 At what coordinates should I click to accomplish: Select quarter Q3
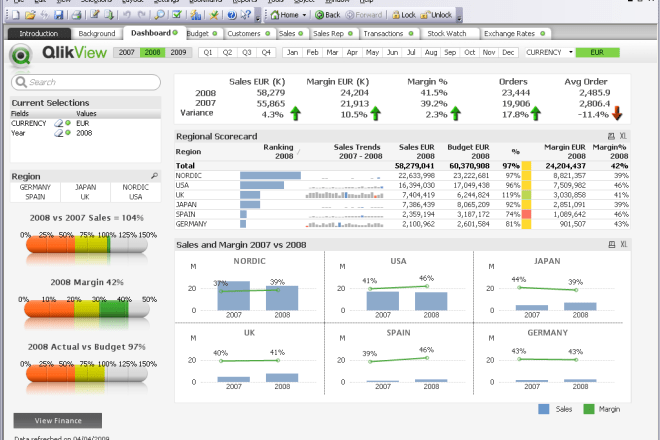247,52
